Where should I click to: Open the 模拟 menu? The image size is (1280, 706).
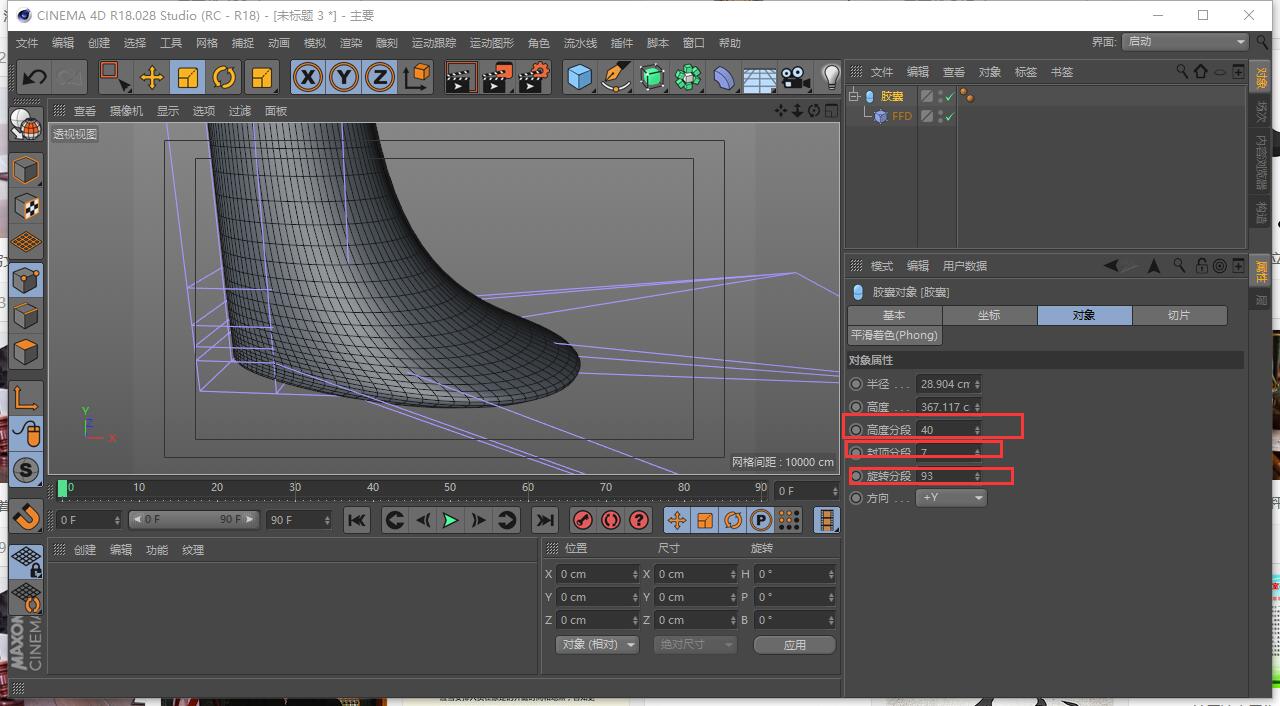point(315,43)
